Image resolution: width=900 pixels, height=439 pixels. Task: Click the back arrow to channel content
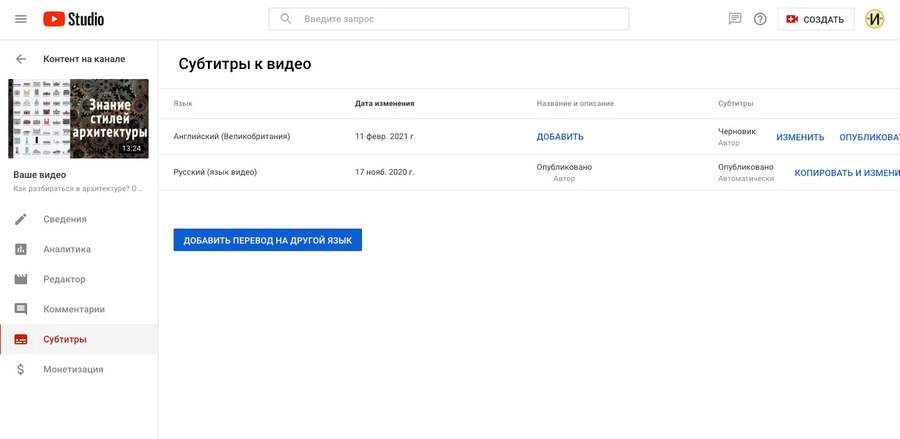click(21, 59)
